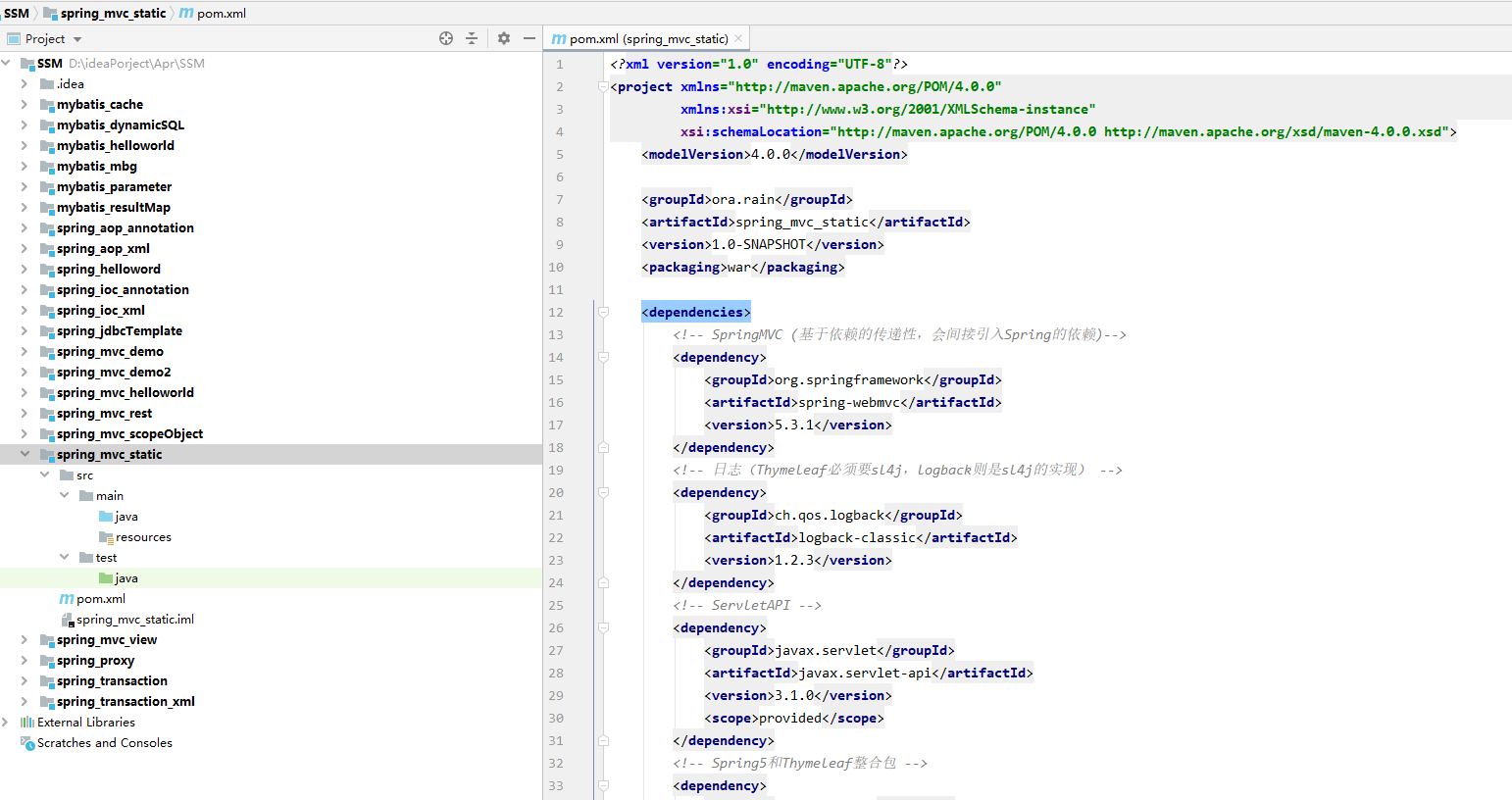The width and height of the screenshot is (1512, 800).
Task: Click the spring_mvc_static.iml file icon
Action: (x=68, y=619)
